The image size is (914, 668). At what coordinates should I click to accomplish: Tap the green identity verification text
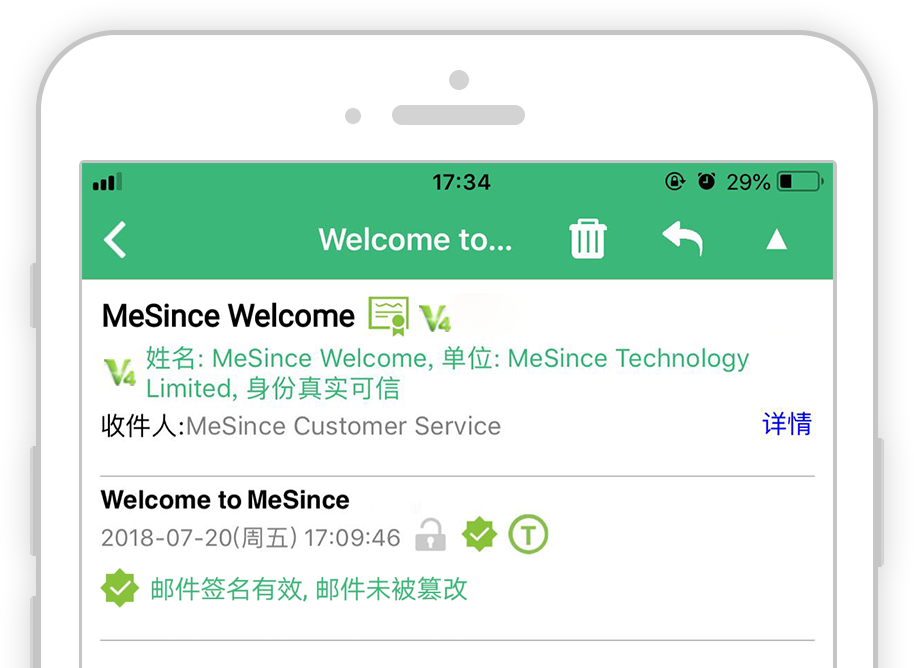(447, 373)
